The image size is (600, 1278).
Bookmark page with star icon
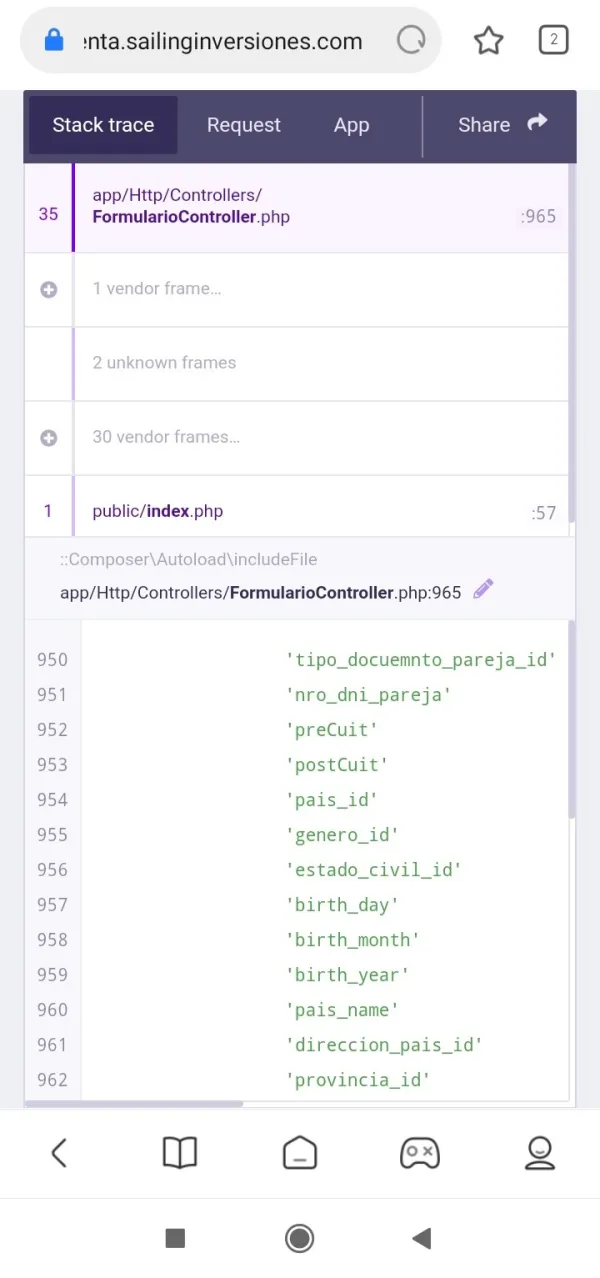click(488, 41)
